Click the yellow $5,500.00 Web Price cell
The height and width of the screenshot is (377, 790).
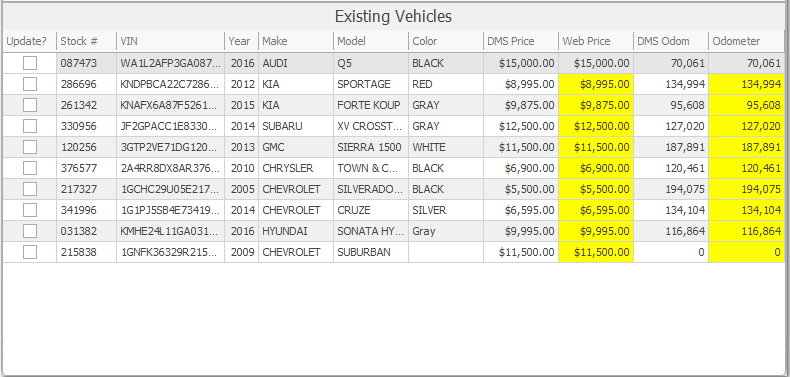[596, 189]
